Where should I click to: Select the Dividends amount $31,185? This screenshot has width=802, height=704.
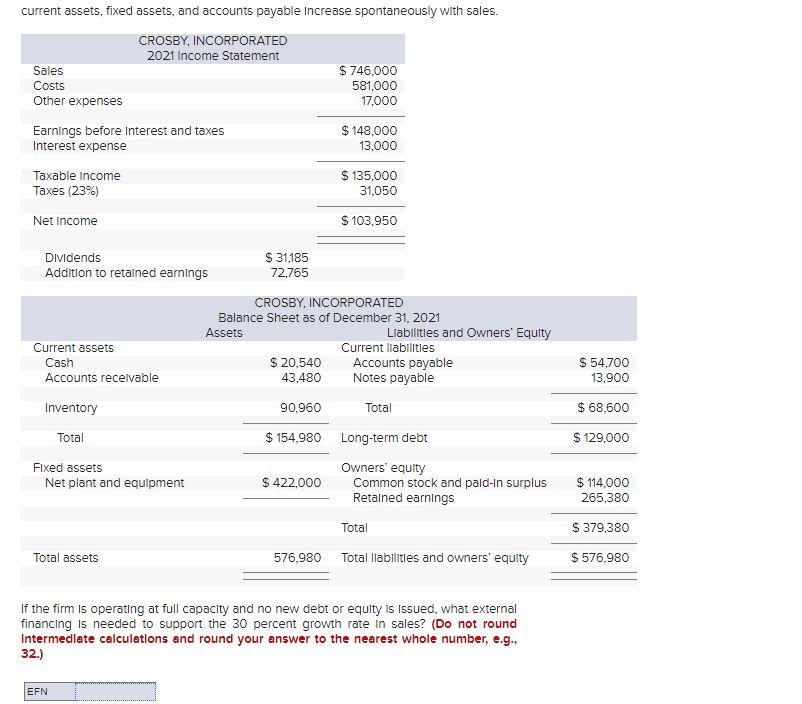click(x=288, y=257)
